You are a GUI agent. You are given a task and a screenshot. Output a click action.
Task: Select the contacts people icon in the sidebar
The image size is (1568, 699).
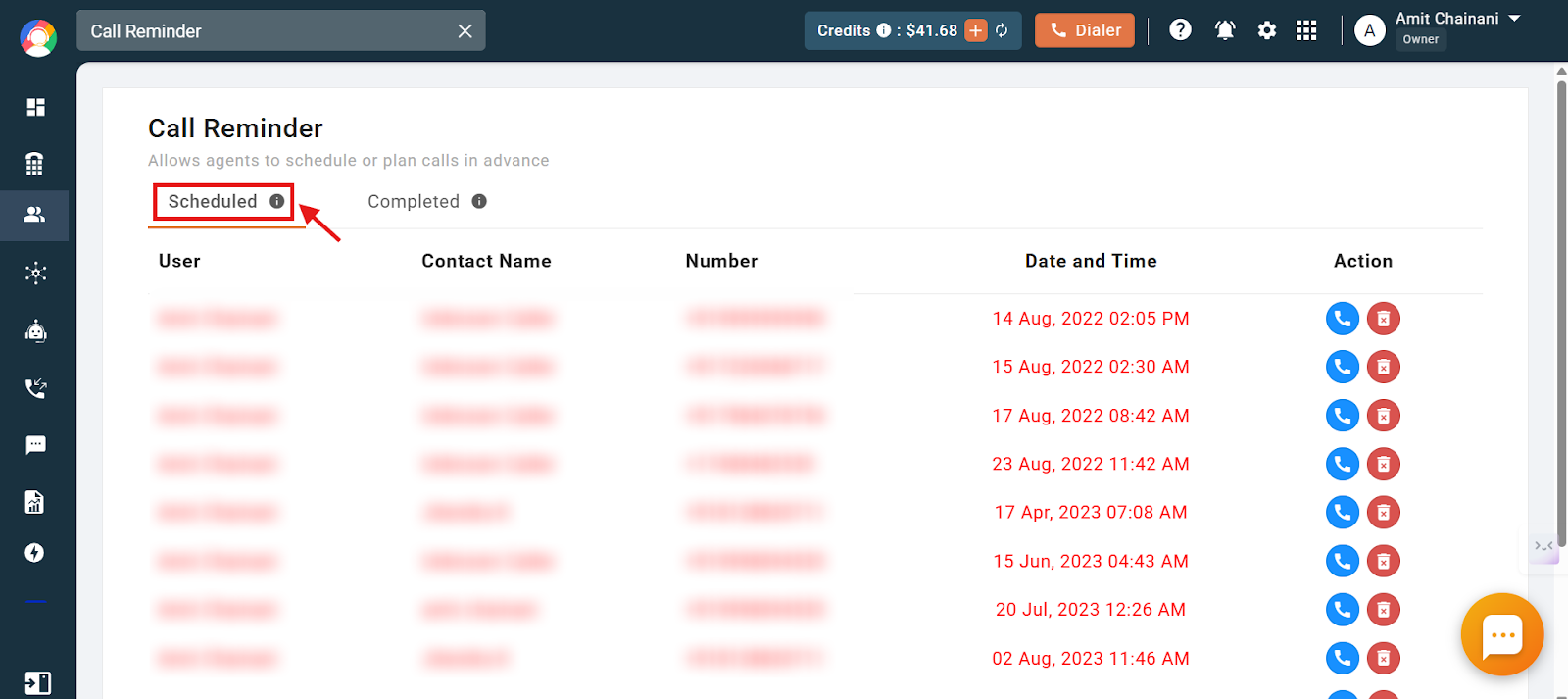[35, 215]
